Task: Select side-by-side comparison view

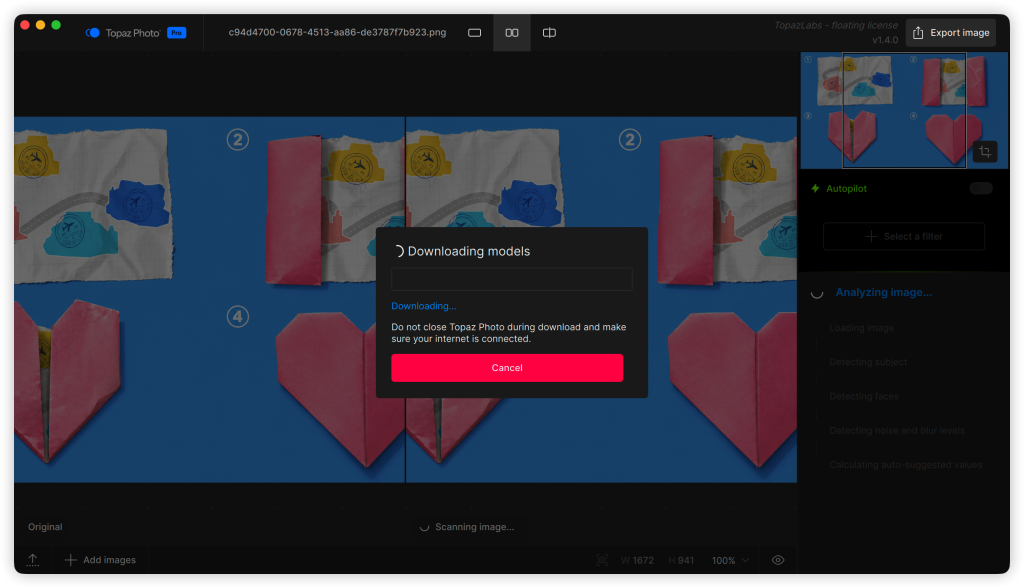Action: tap(512, 33)
